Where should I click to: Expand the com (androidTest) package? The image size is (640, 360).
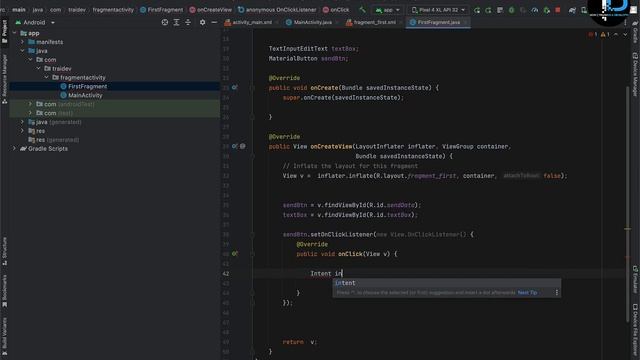point(30,104)
